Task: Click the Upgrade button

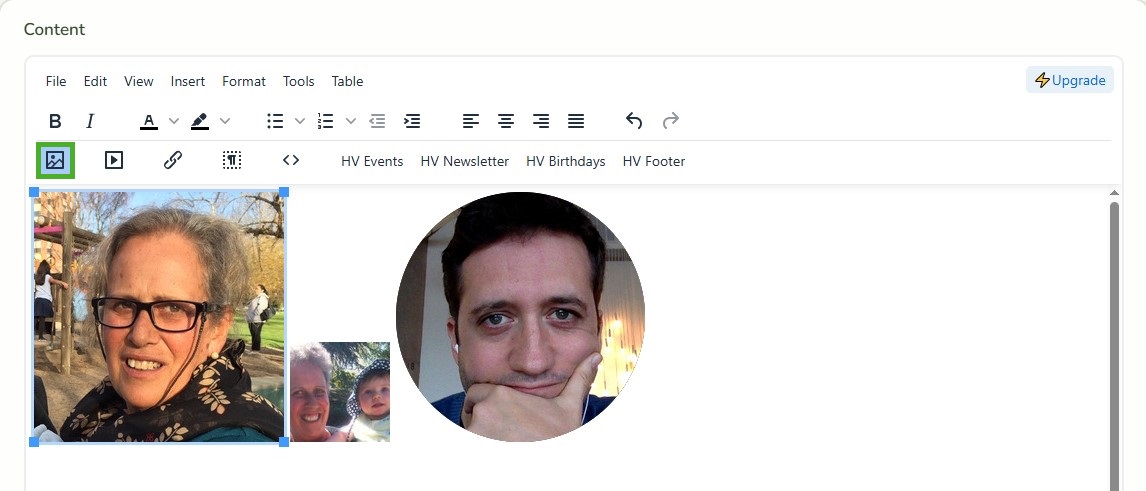Action: coord(1070,80)
